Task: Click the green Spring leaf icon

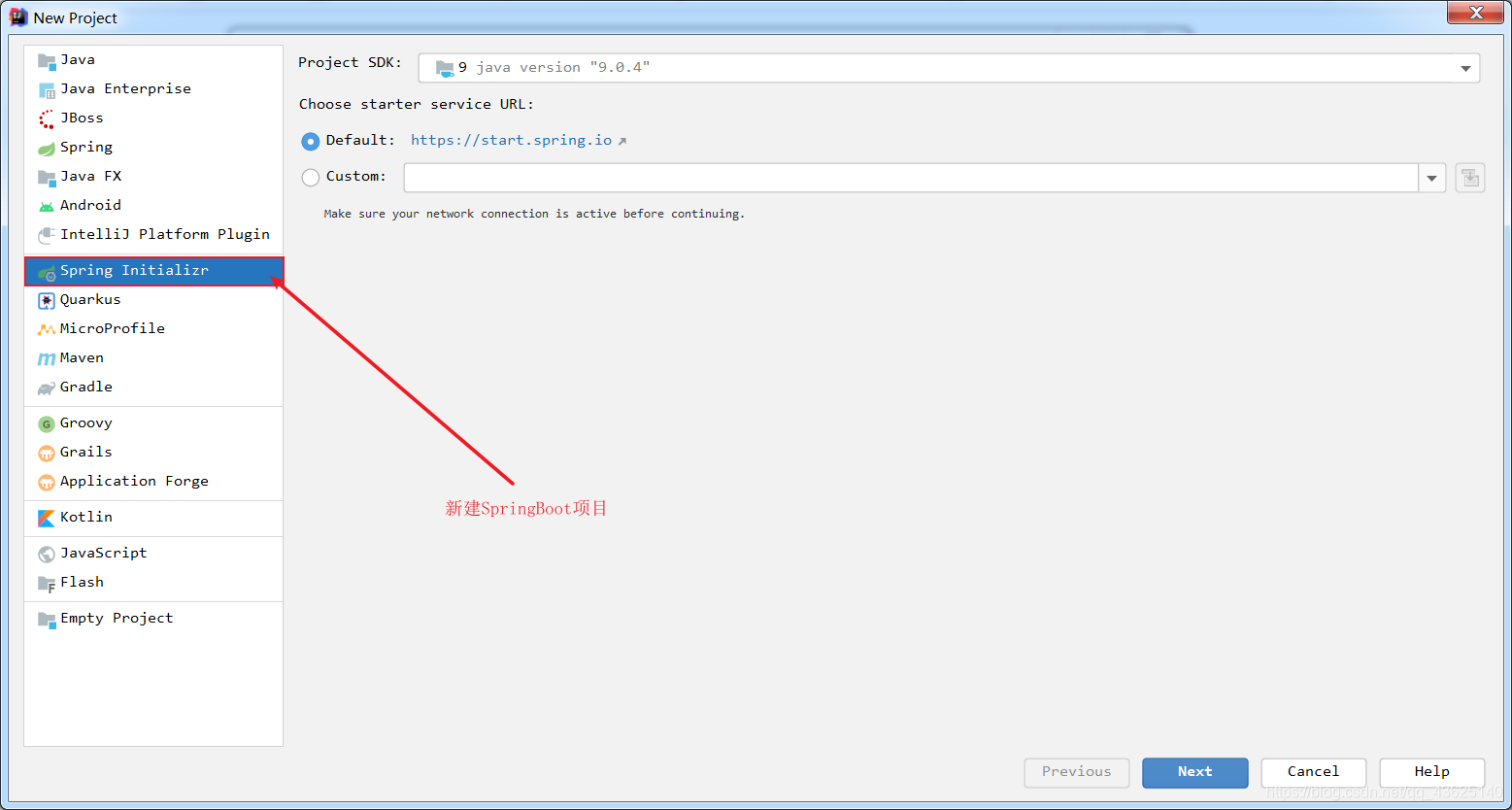Action: point(47,148)
